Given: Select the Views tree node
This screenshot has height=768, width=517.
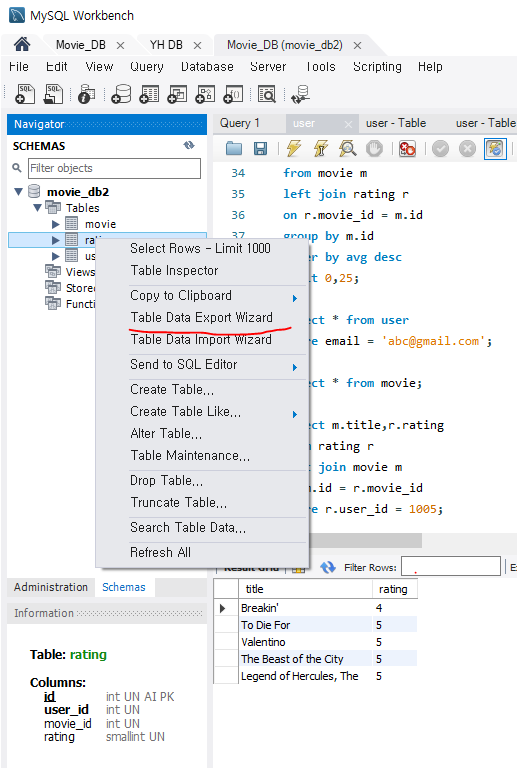Looking at the screenshot, I should click(80, 272).
